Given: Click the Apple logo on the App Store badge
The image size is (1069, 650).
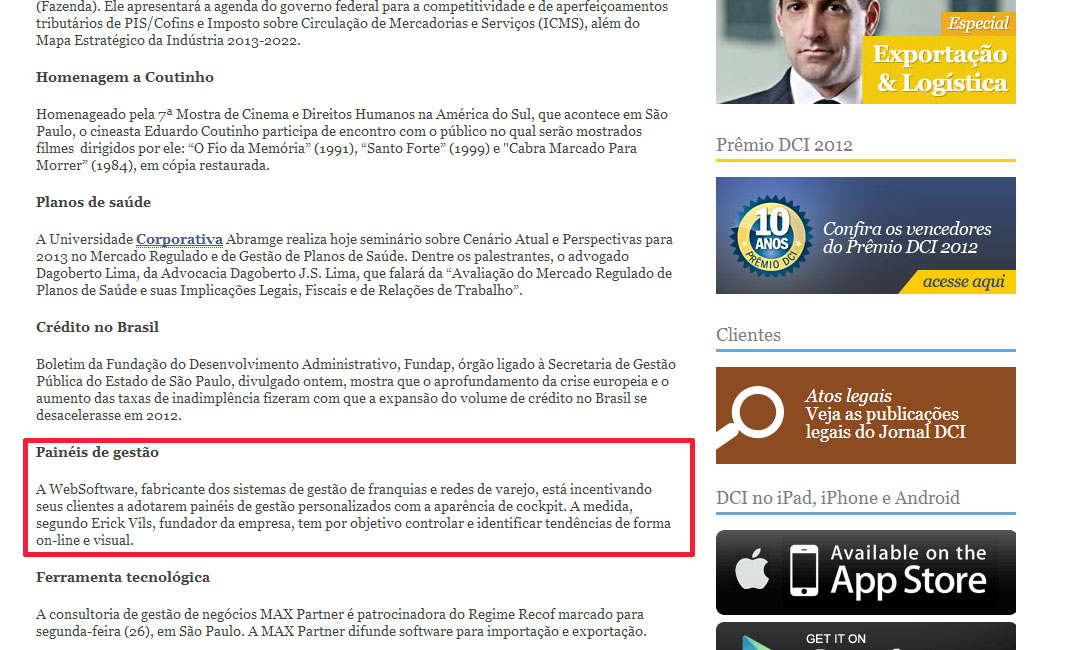Looking at the screenshot, I should pos(752,569).
